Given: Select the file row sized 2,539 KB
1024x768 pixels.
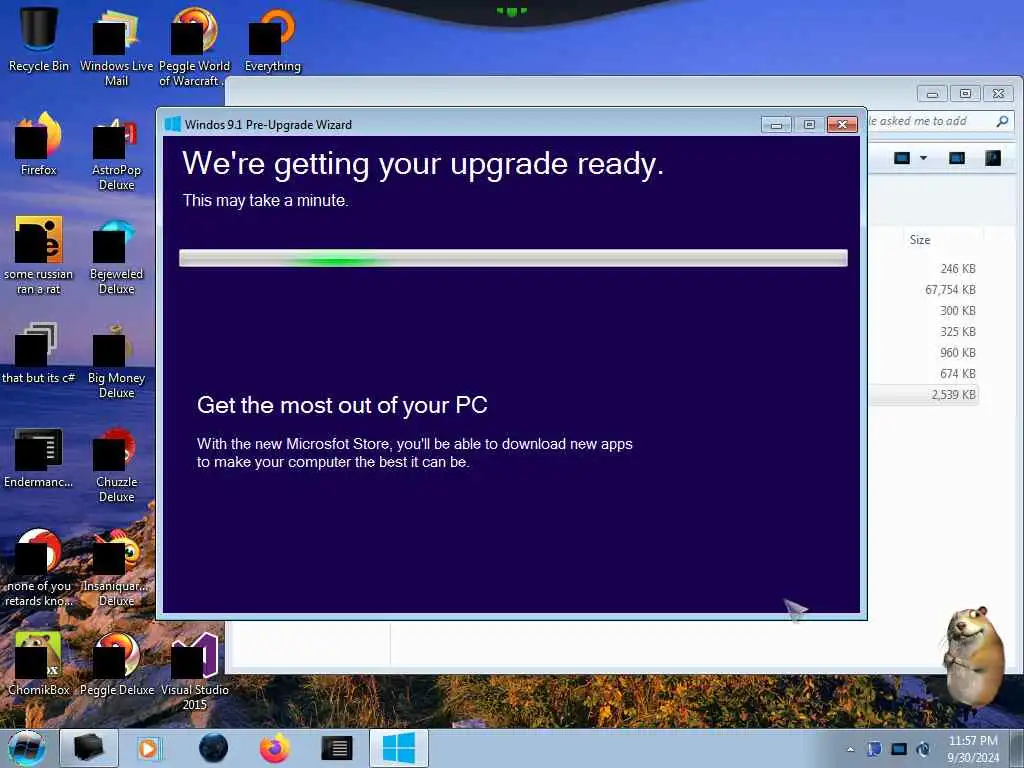Looking at the screenshot, I should 923,394.
